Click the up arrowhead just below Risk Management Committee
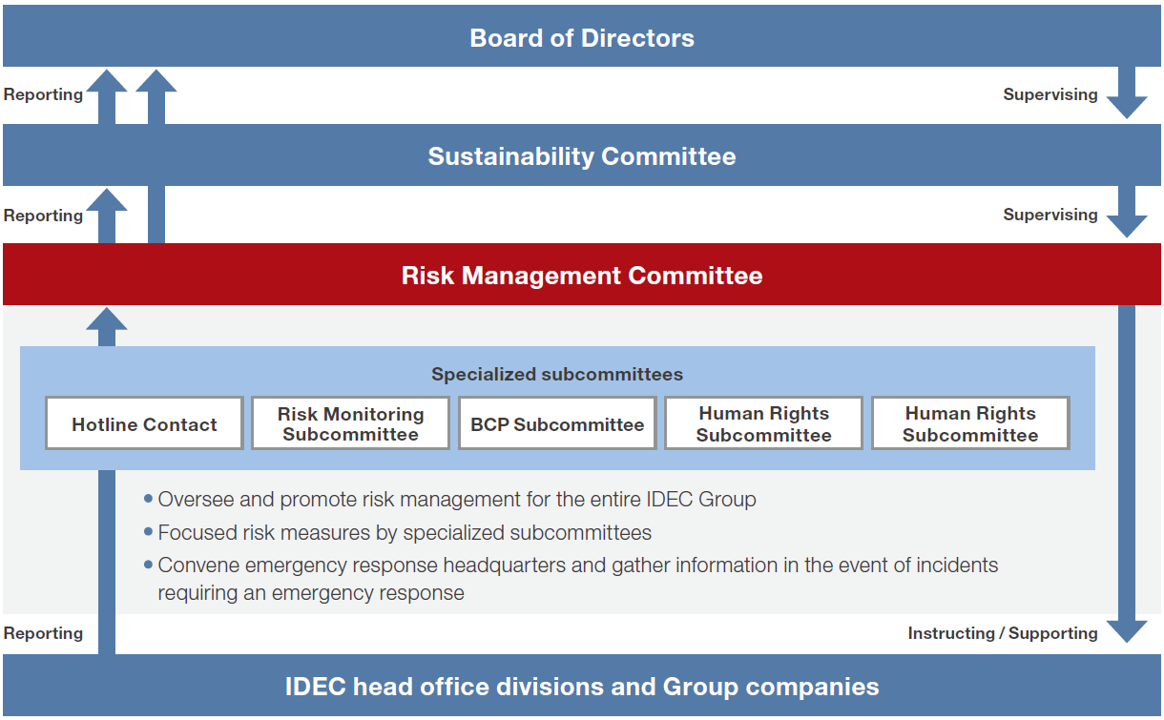Screen dimensions: 1164x720 pyautogui.click(x=106, y=322)
